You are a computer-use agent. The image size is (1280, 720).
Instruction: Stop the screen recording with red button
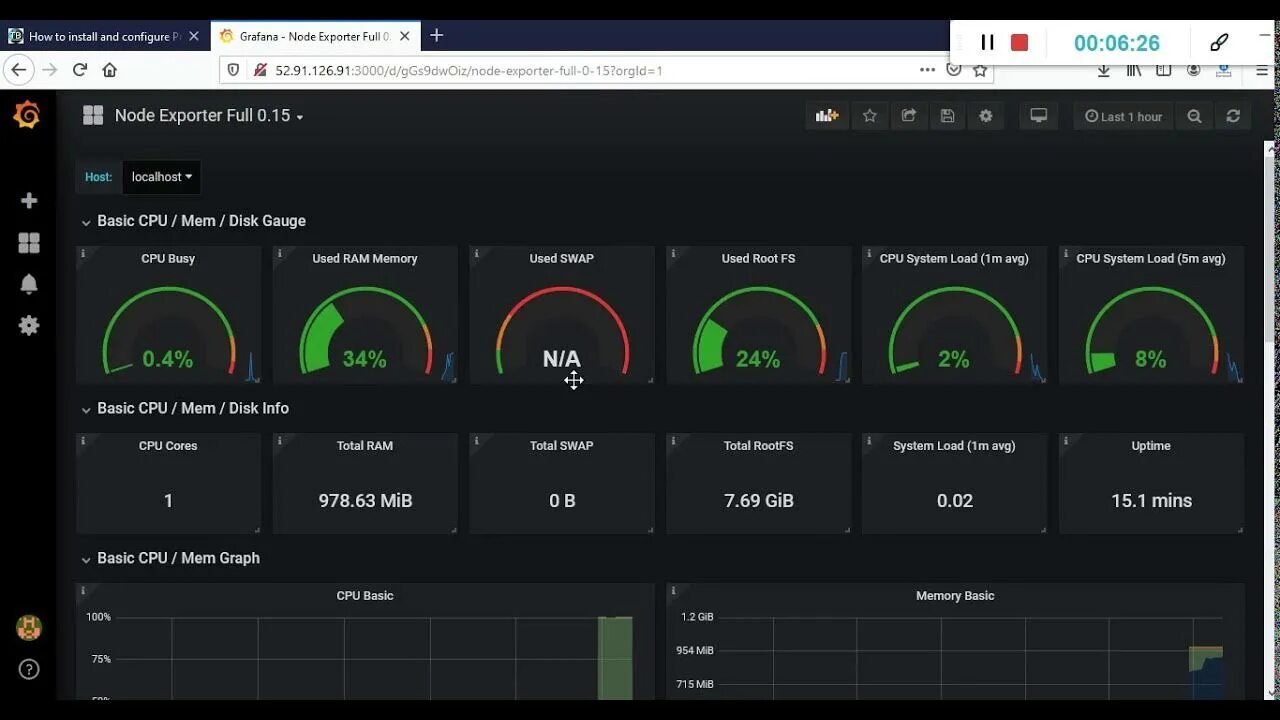(x=1019, y=42)
